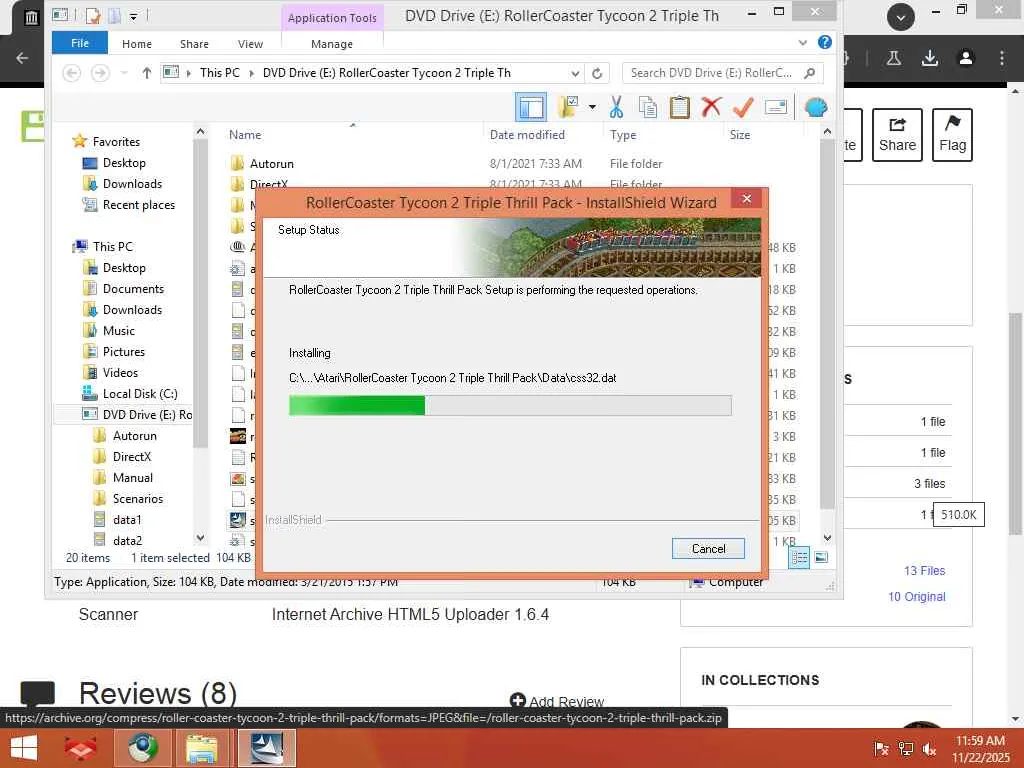Open browser profile account icon
1024x768 pixels.
click(x=965, y=58)
